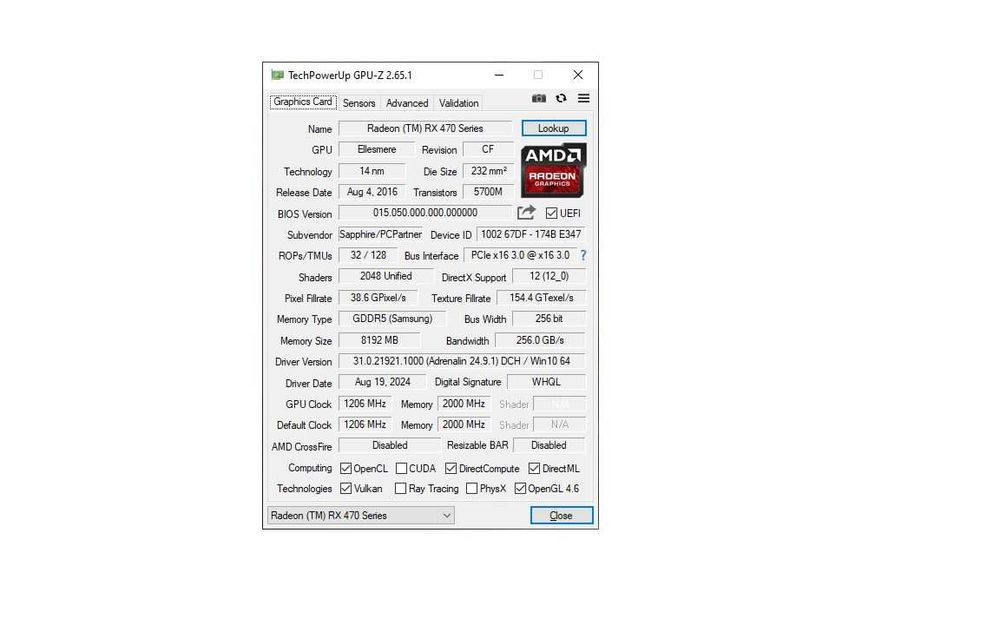Viewport: 1000px width, 625px height.
Task: Click the ROPs/TMUs value 32 / 128
Action: point(369,255)
